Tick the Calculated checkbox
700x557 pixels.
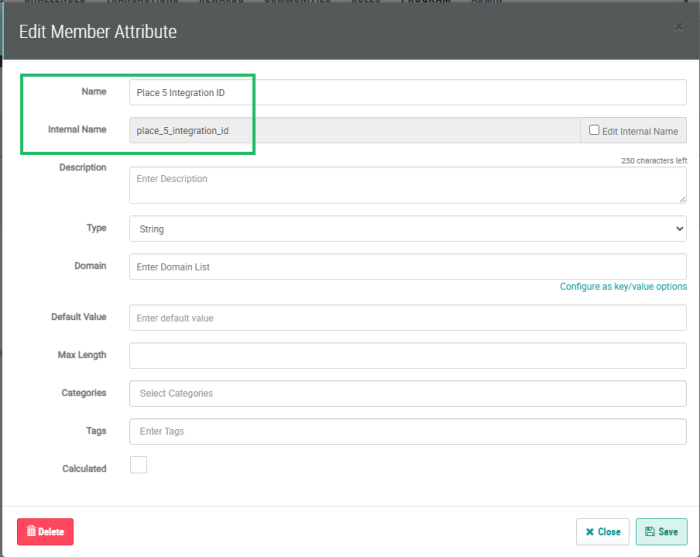click(139, 465)
